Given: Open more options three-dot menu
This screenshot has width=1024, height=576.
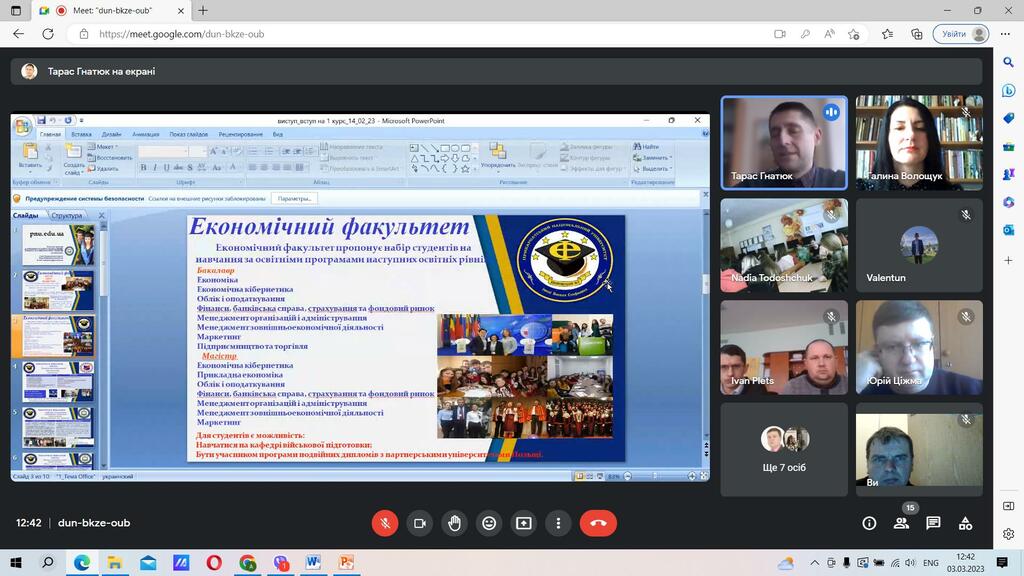Looking at the screenshot, I should [x=558, y=523].
